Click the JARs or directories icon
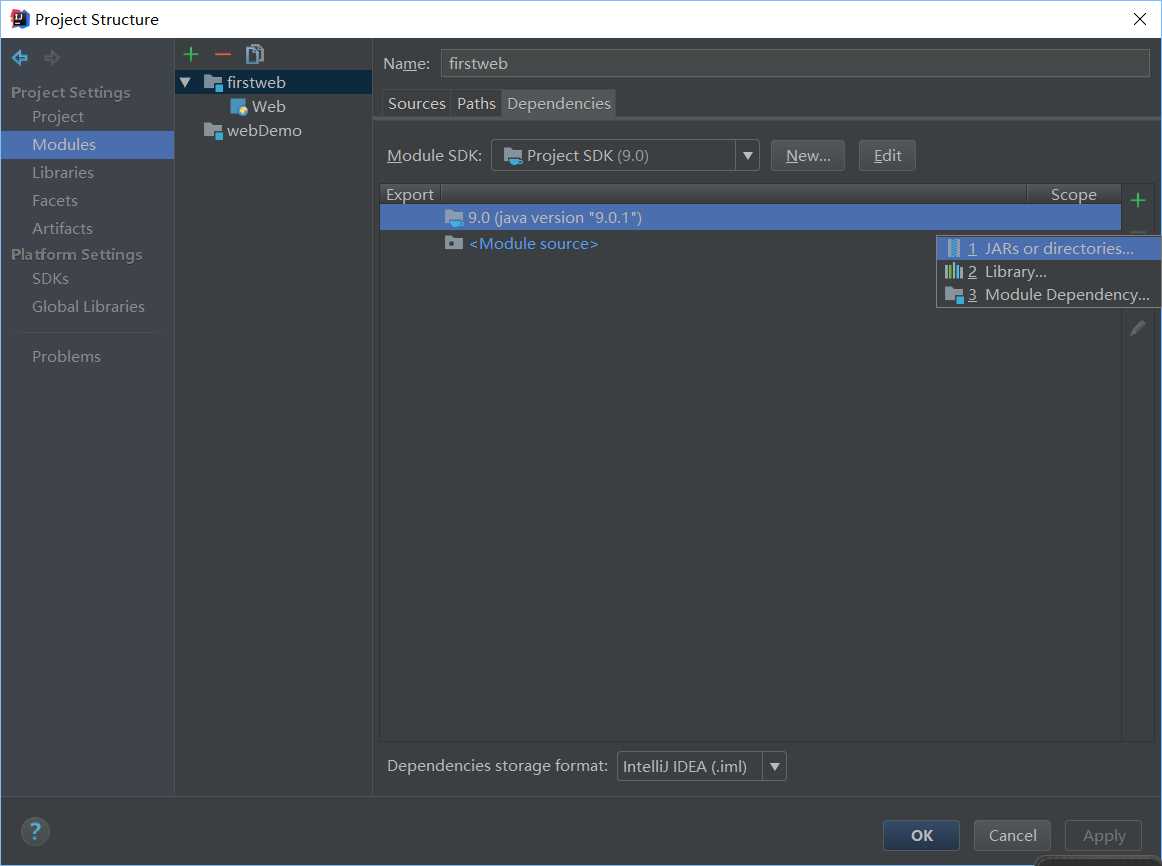 pos(954,248)
